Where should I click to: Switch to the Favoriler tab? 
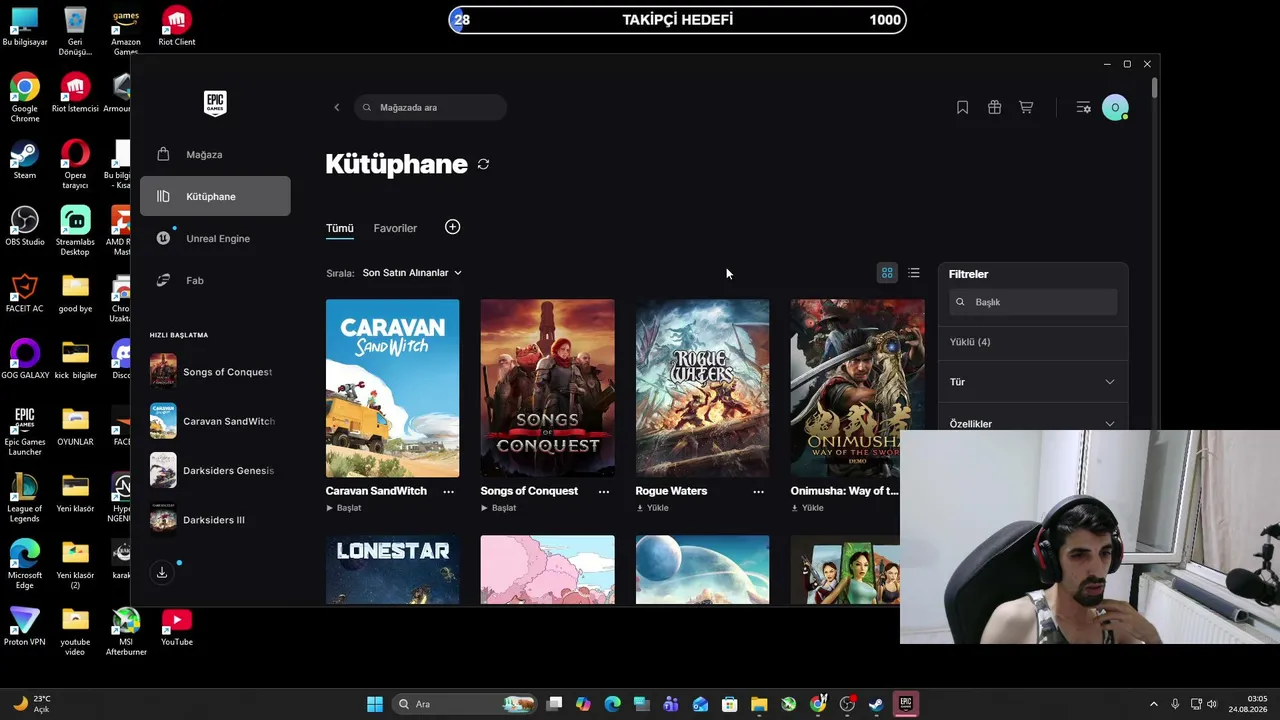395,228
